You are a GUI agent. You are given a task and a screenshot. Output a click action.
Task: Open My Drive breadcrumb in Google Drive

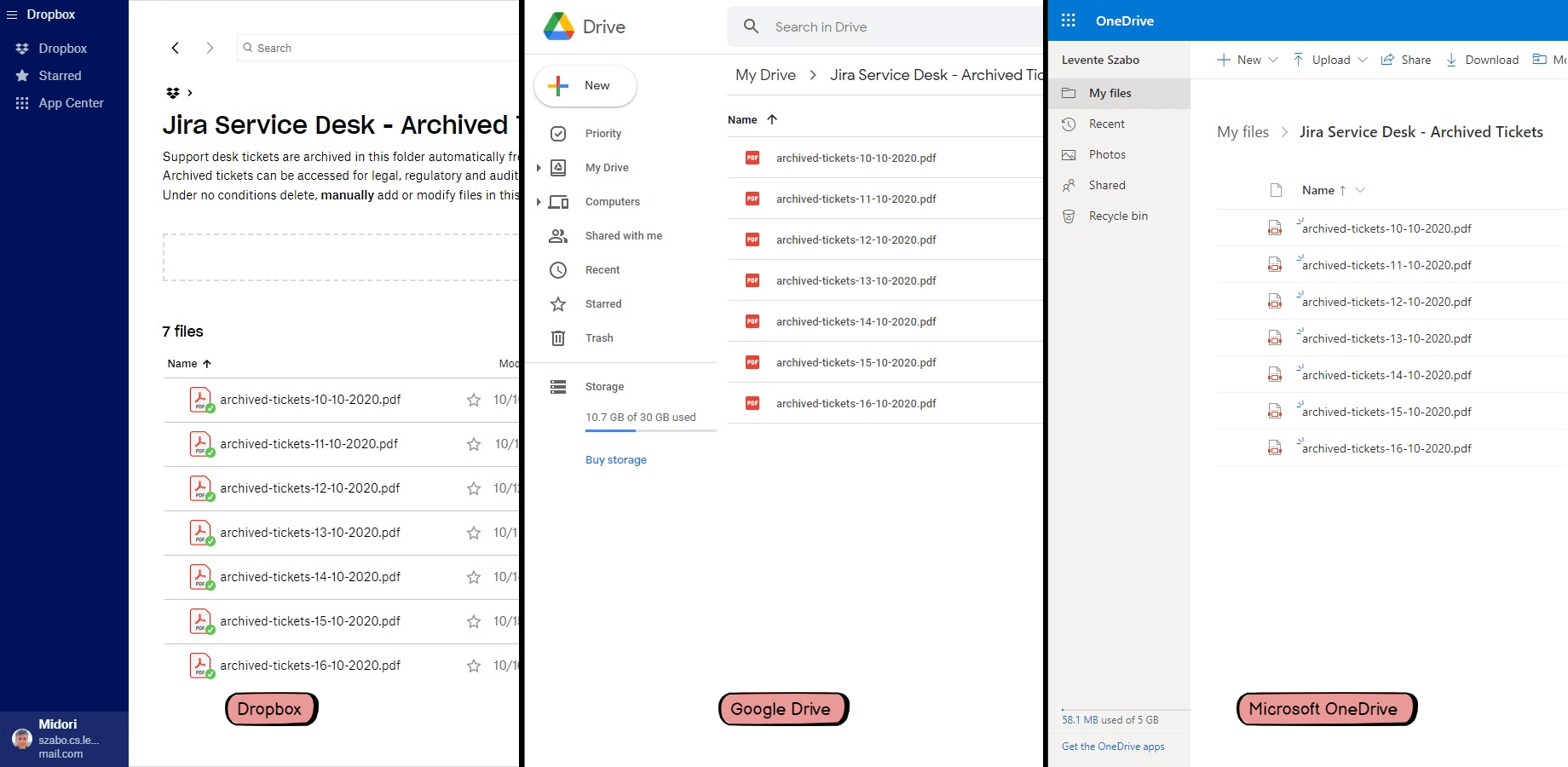coord(765,75)
